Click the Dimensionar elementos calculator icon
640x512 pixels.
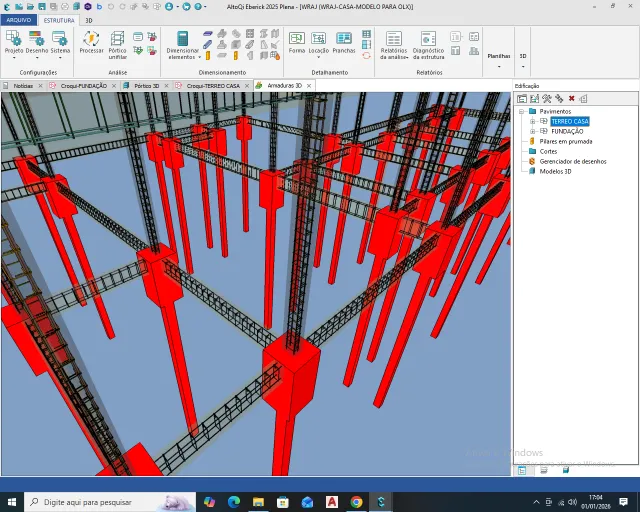point(182,39)
